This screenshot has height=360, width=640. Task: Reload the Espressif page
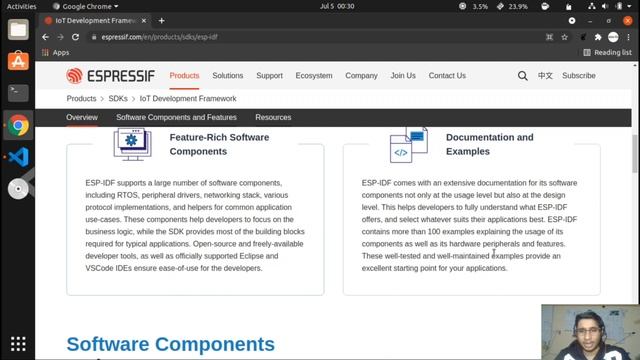point(76,37)
